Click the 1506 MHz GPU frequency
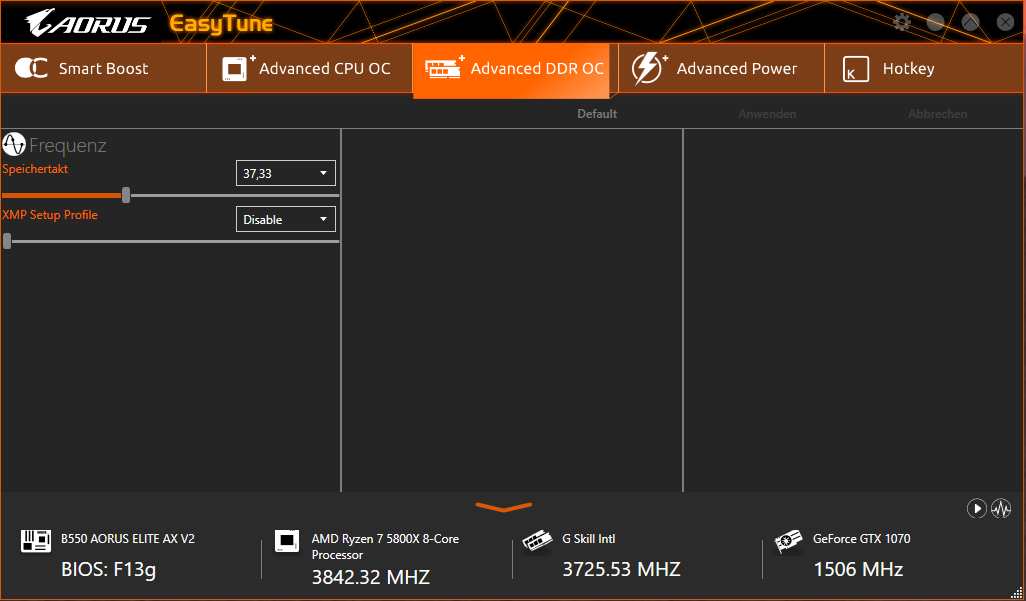This screenshot has width=1026, height=601. (x=858, y=570)
